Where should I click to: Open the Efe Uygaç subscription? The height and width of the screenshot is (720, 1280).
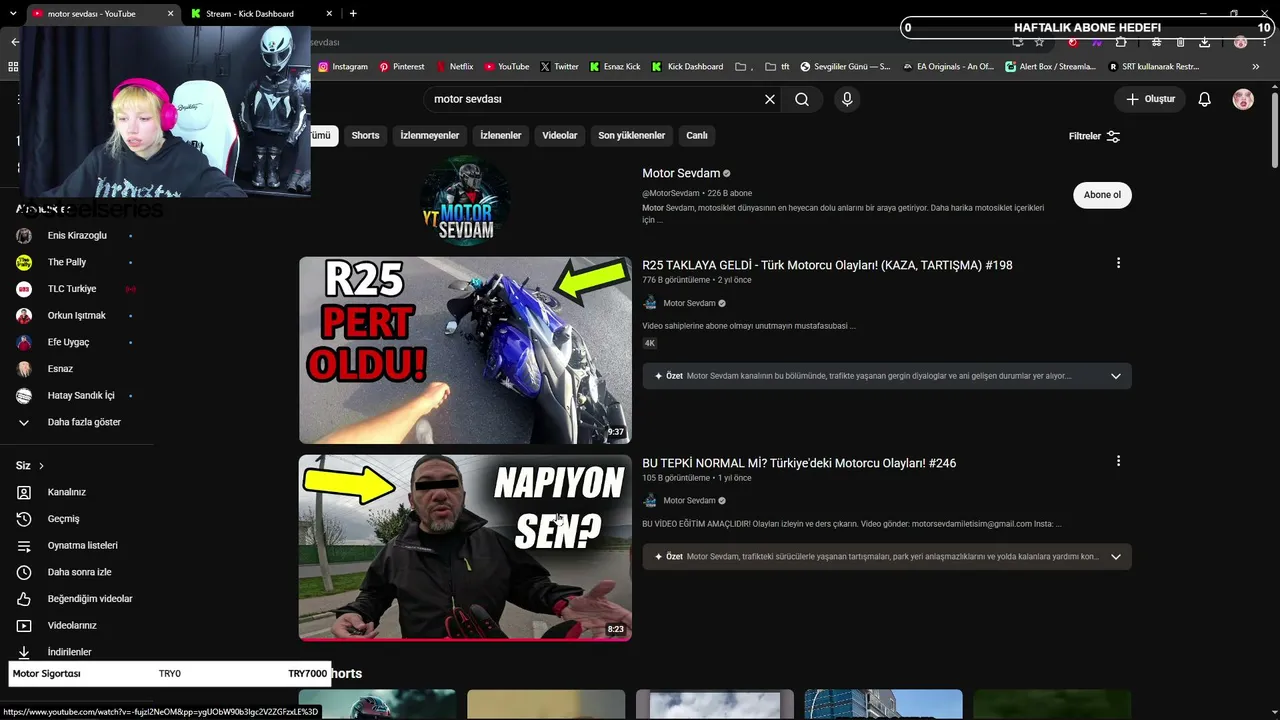[x=68, y=342]
